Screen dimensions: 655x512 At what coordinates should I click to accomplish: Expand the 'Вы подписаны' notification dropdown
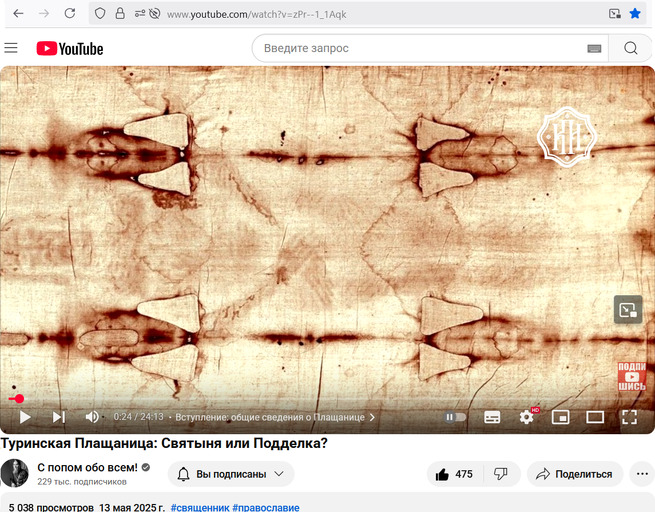click(231, 474)
